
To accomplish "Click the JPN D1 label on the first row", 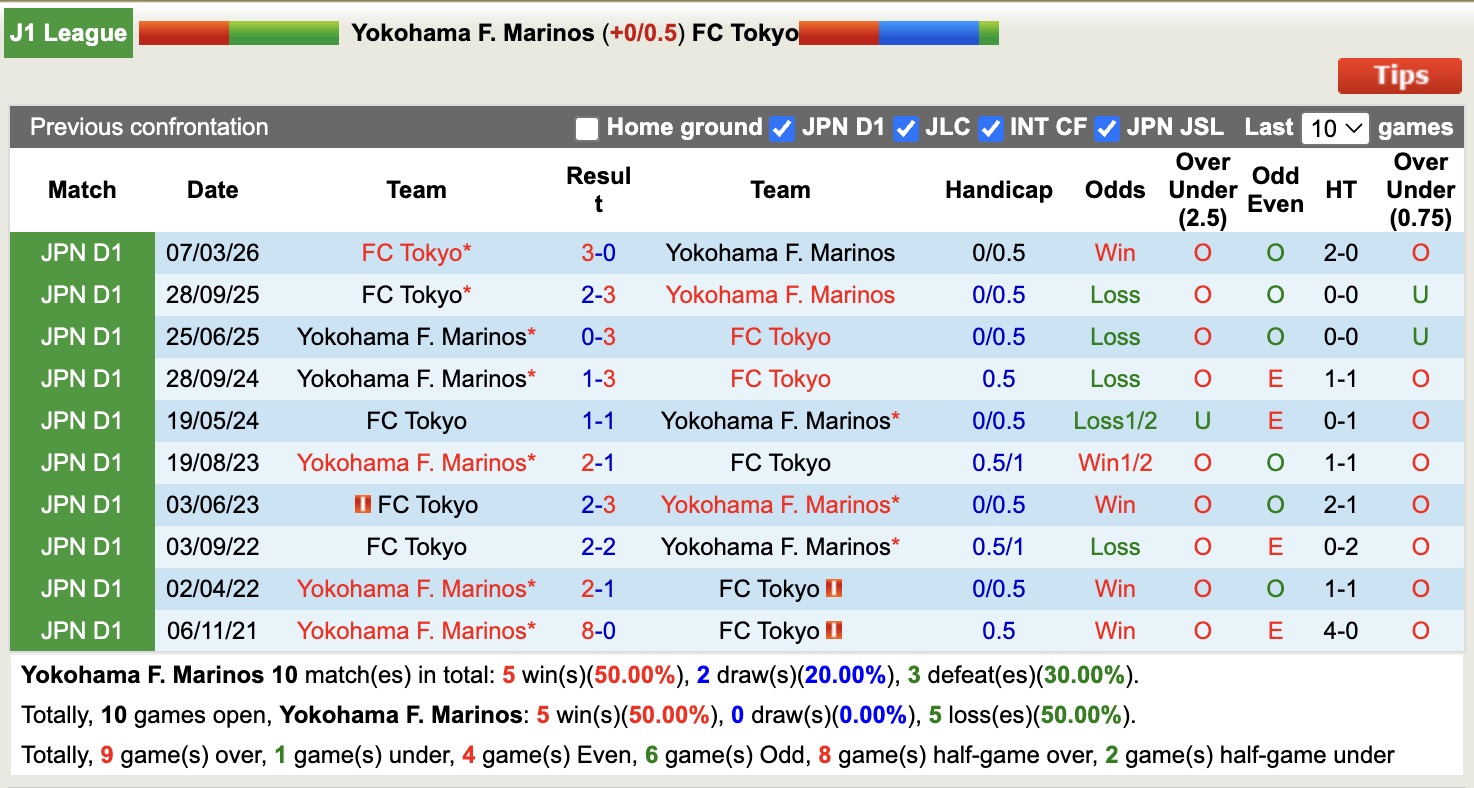I will click(82, 253).
